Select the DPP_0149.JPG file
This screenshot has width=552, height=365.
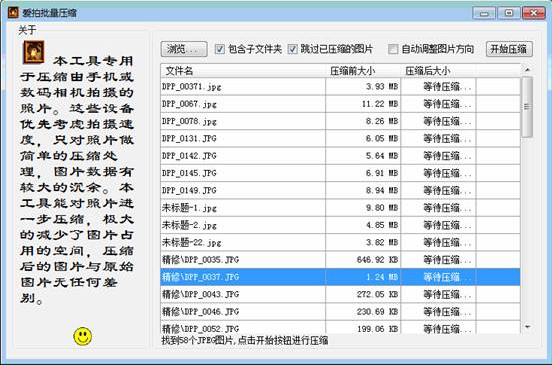(x=340, y=190)
